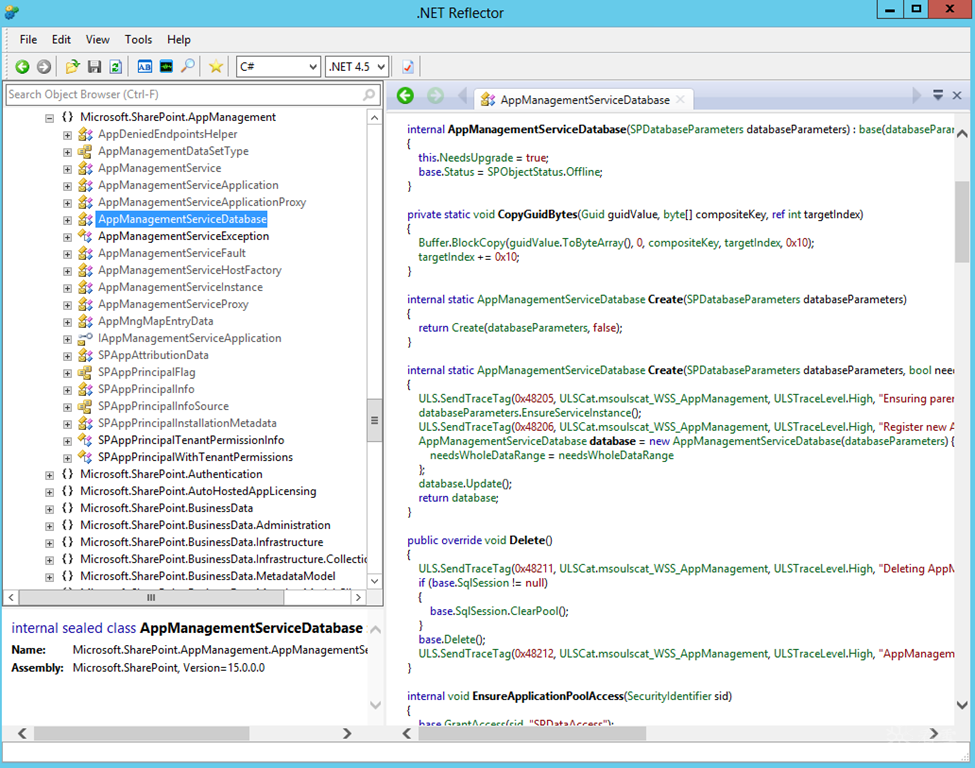Open an assembly with the folder icon
The image size is (975, 768).
coord(73,67)
